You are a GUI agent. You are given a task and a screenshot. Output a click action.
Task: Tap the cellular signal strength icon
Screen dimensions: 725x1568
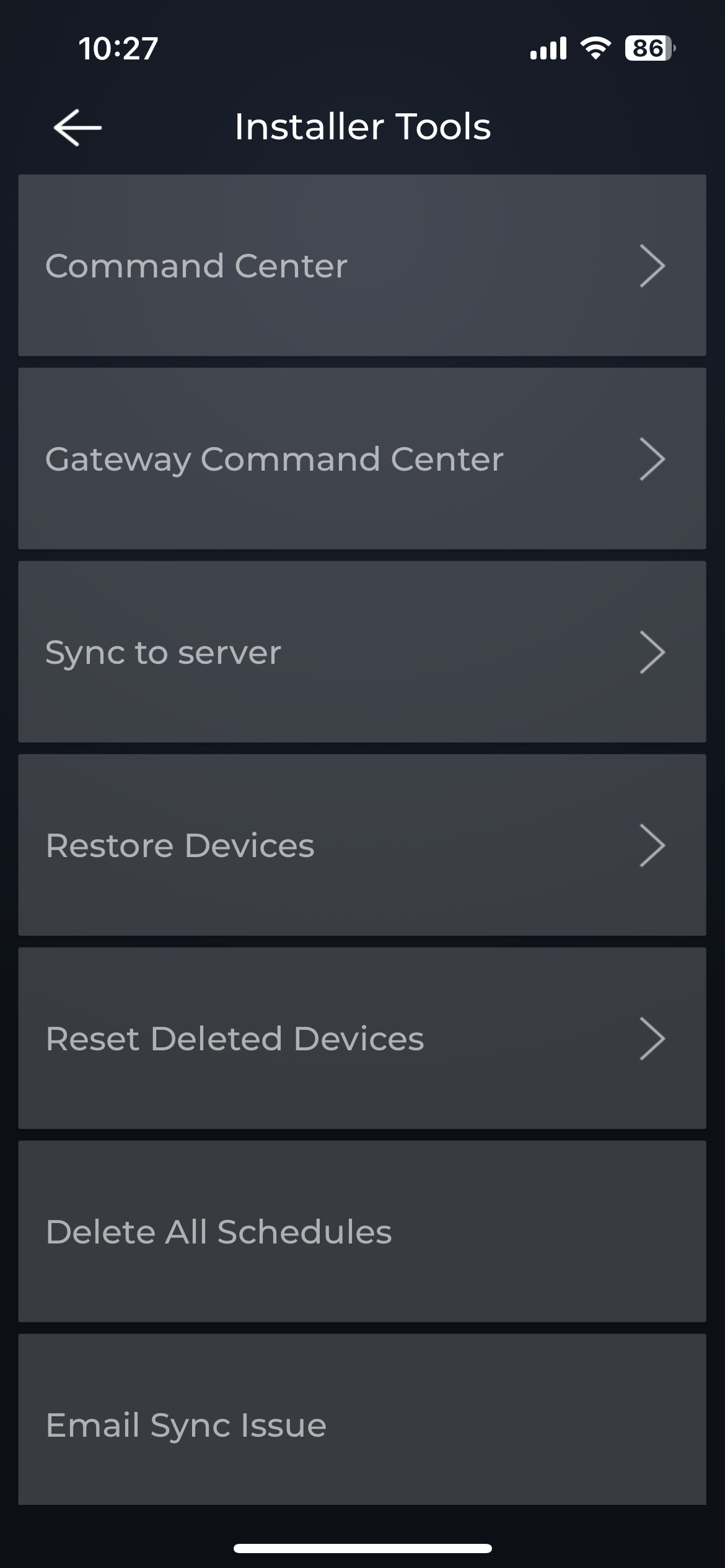[x=548, y=48]
